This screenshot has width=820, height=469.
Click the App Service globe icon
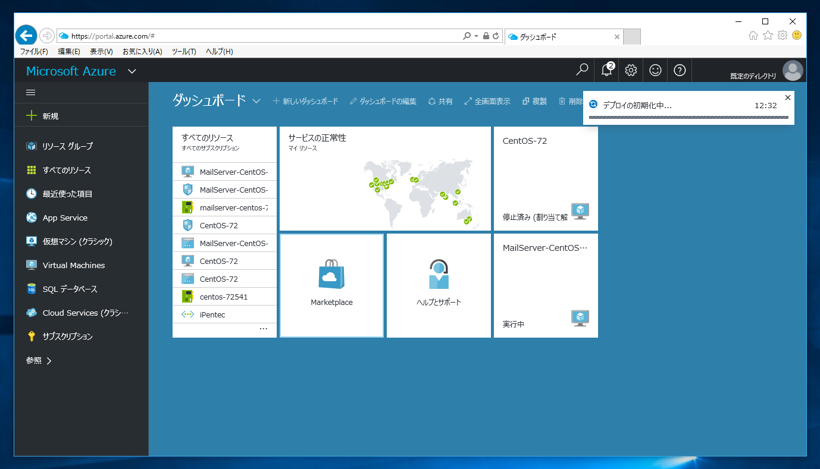click(31, 218)
